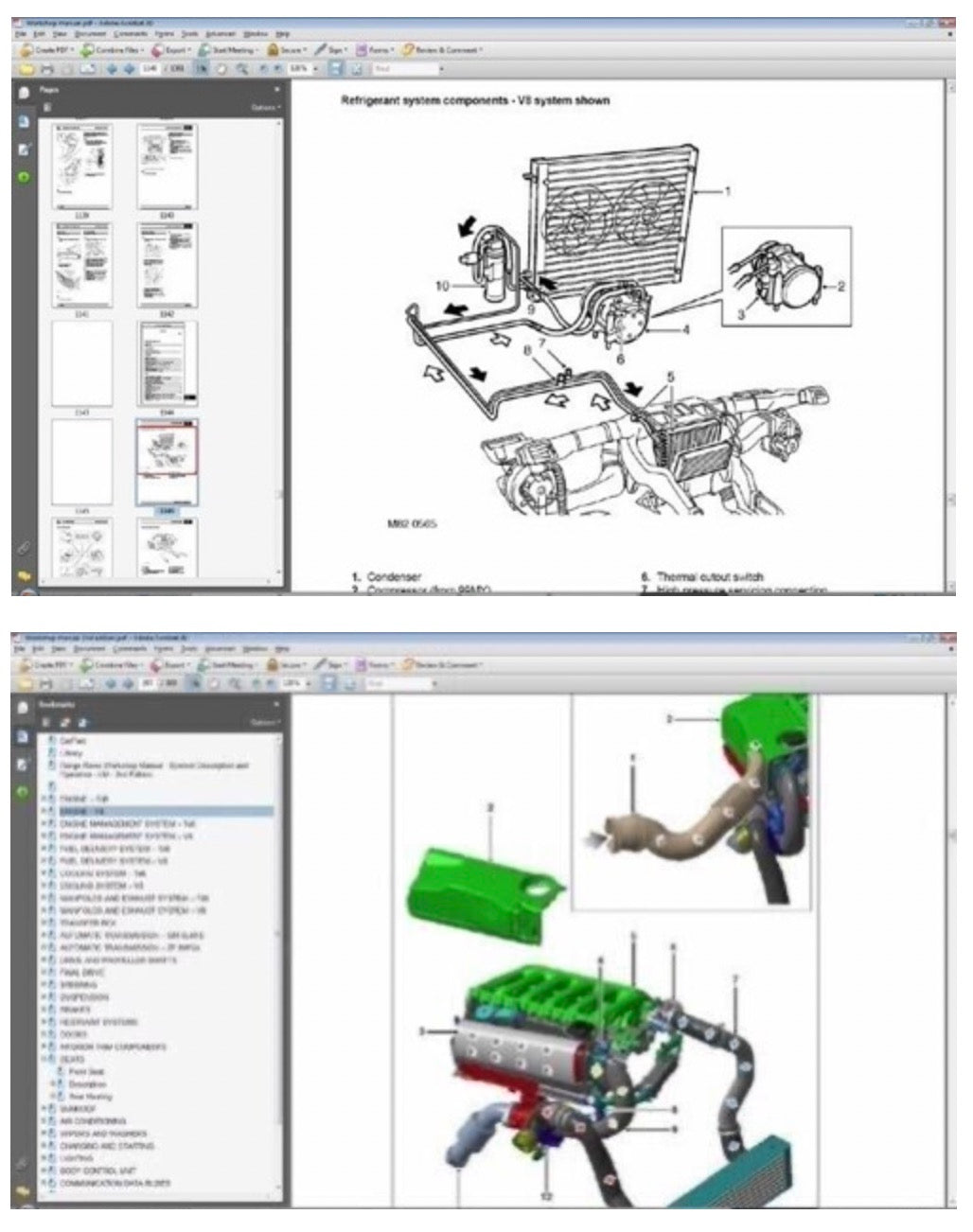
Task: Click Find search field in top toolbar
Action: pos(407,69)
